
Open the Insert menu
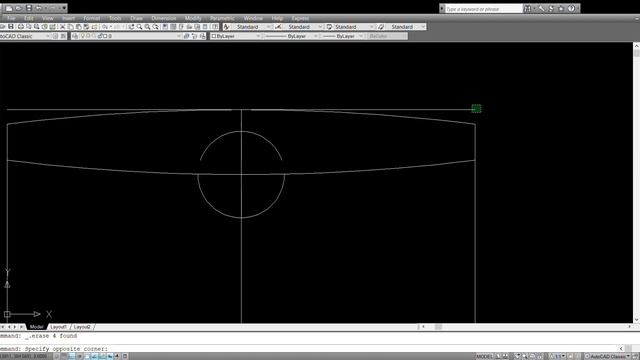tap(68, 18)
